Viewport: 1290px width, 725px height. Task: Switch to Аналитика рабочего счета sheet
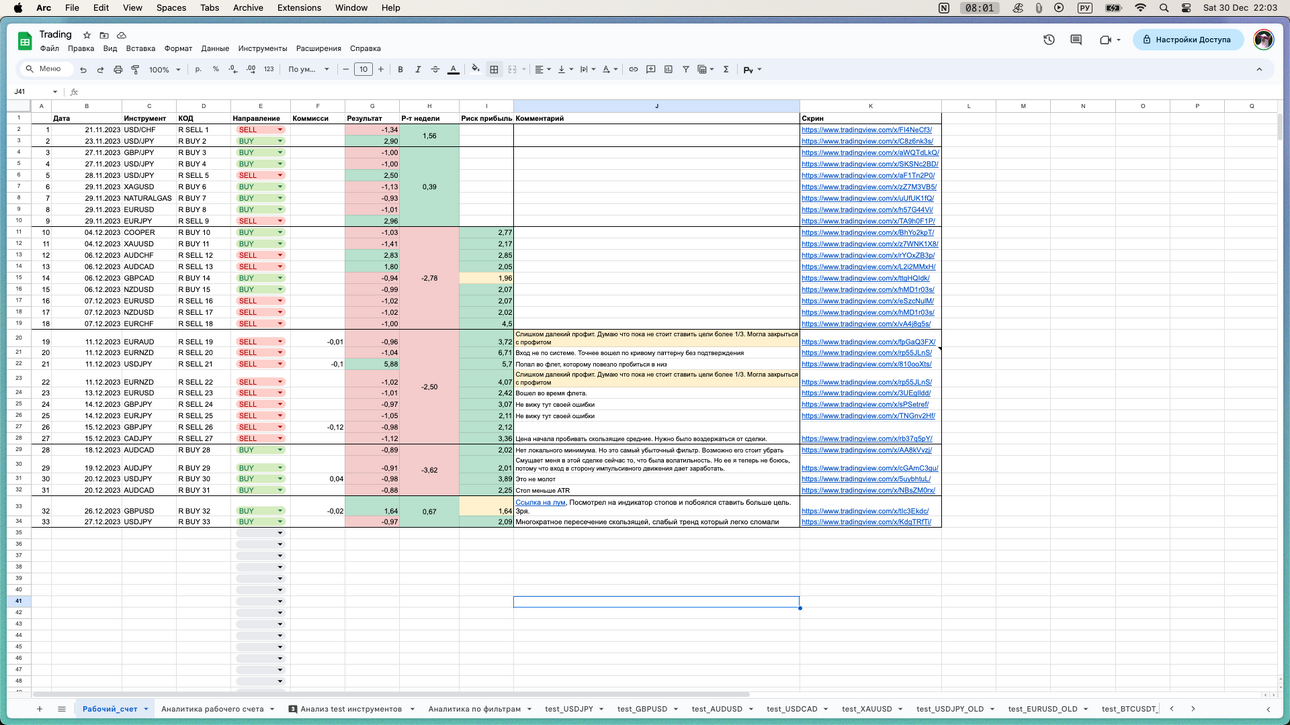point(212,709)
